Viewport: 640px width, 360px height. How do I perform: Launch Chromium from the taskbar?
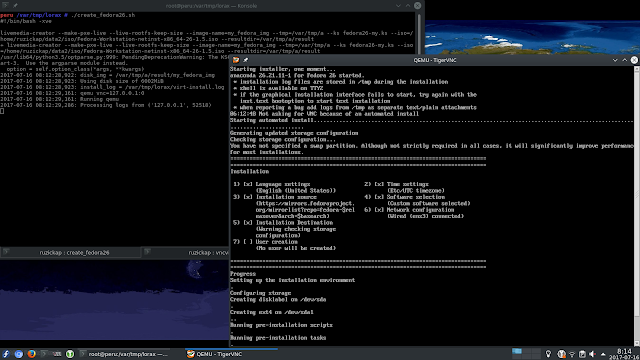pos(19,354)
